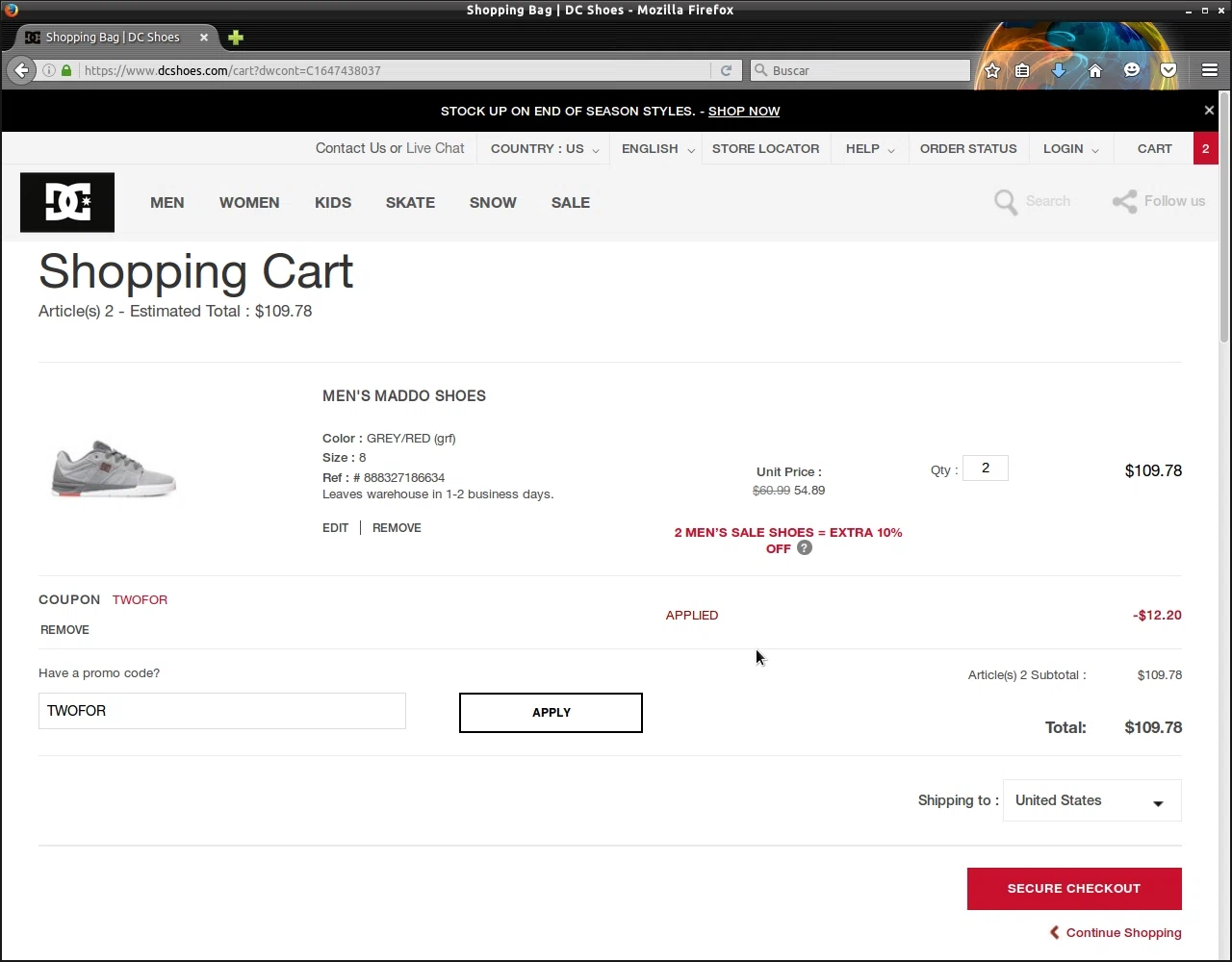Click the smiley face toolbar icon
Image resolution: width=1232 pixels, height=962 pixels.
[1132, 70]
